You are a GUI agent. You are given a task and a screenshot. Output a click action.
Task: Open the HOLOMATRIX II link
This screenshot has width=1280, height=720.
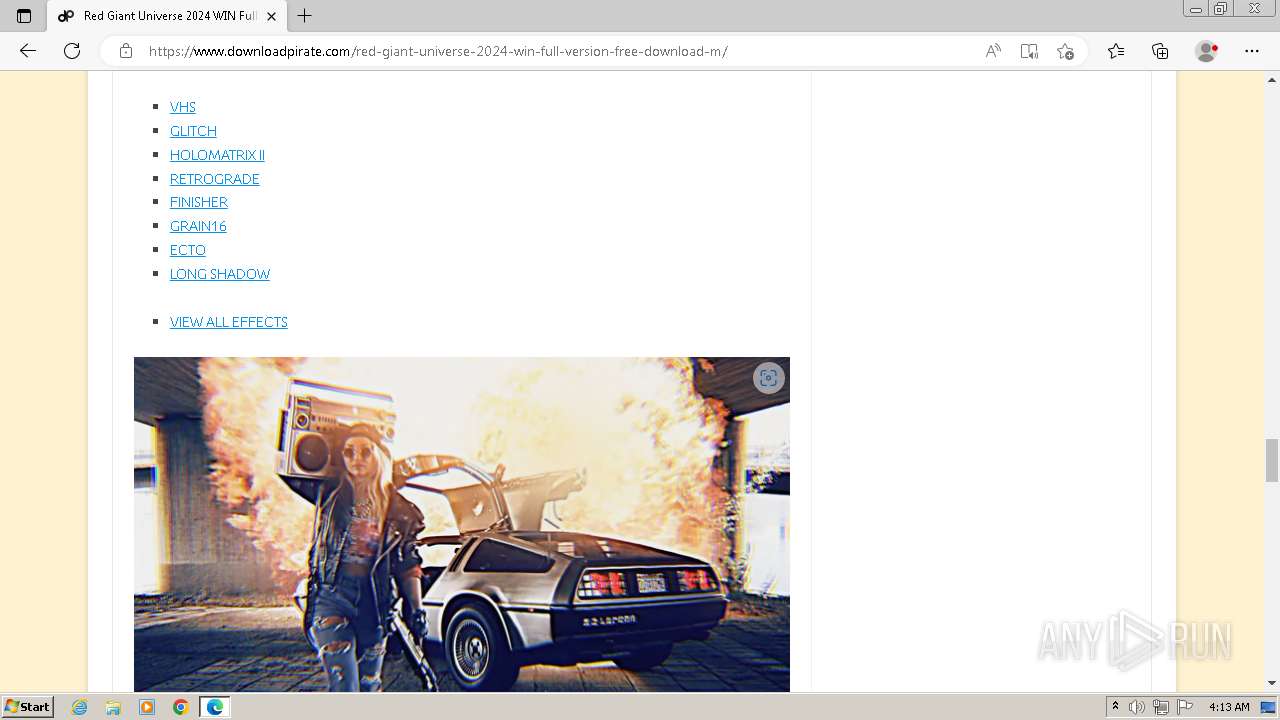pyautogui.click(x=217, y=155)
